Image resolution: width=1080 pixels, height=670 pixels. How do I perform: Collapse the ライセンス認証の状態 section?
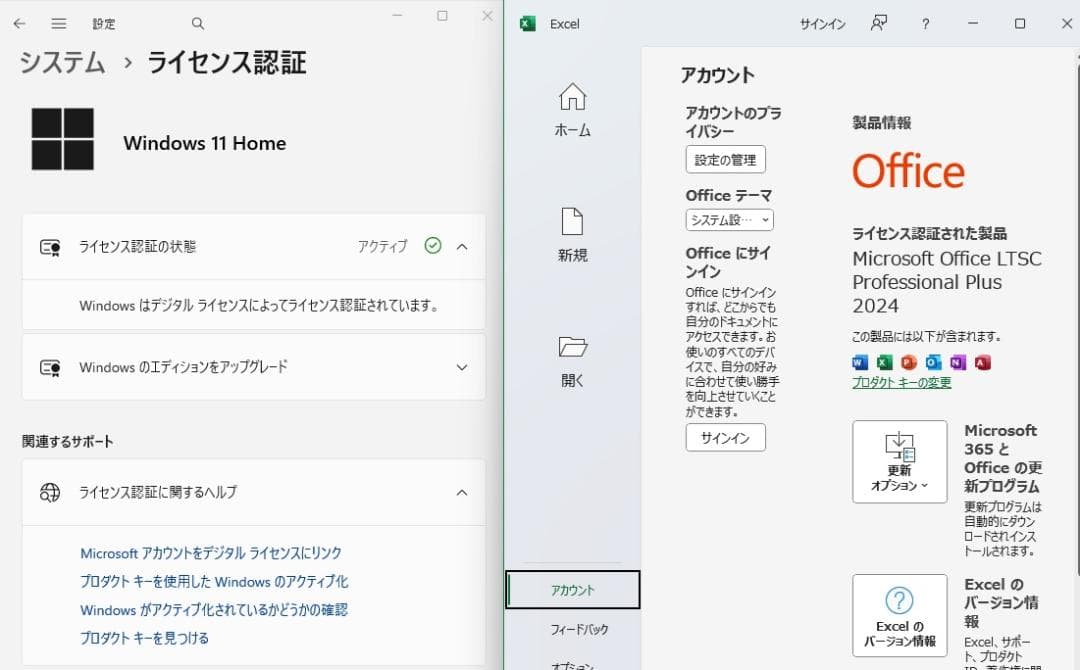click(x=461, y=246)
